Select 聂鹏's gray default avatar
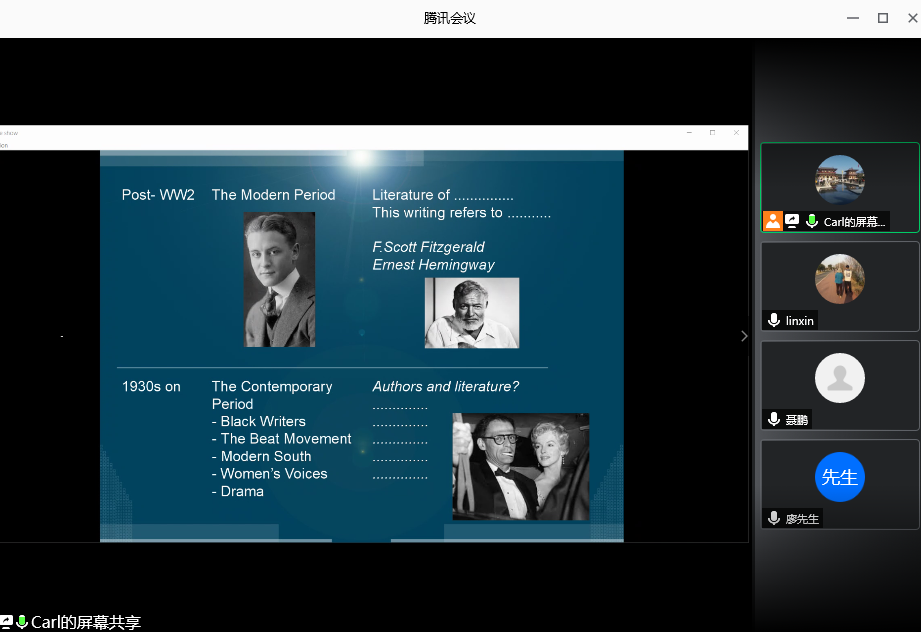The image size is (921, 632). pos(839,378)
